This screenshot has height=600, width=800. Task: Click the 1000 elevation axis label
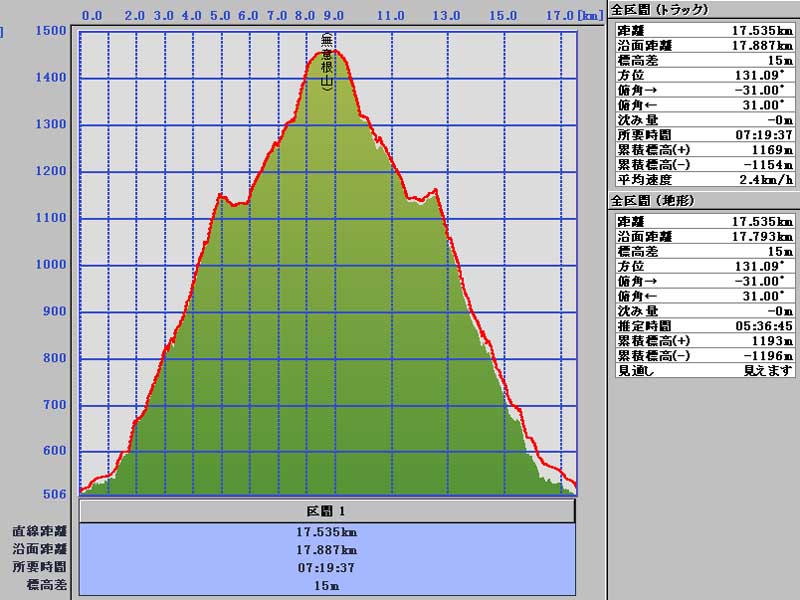[x=51, y=265]
